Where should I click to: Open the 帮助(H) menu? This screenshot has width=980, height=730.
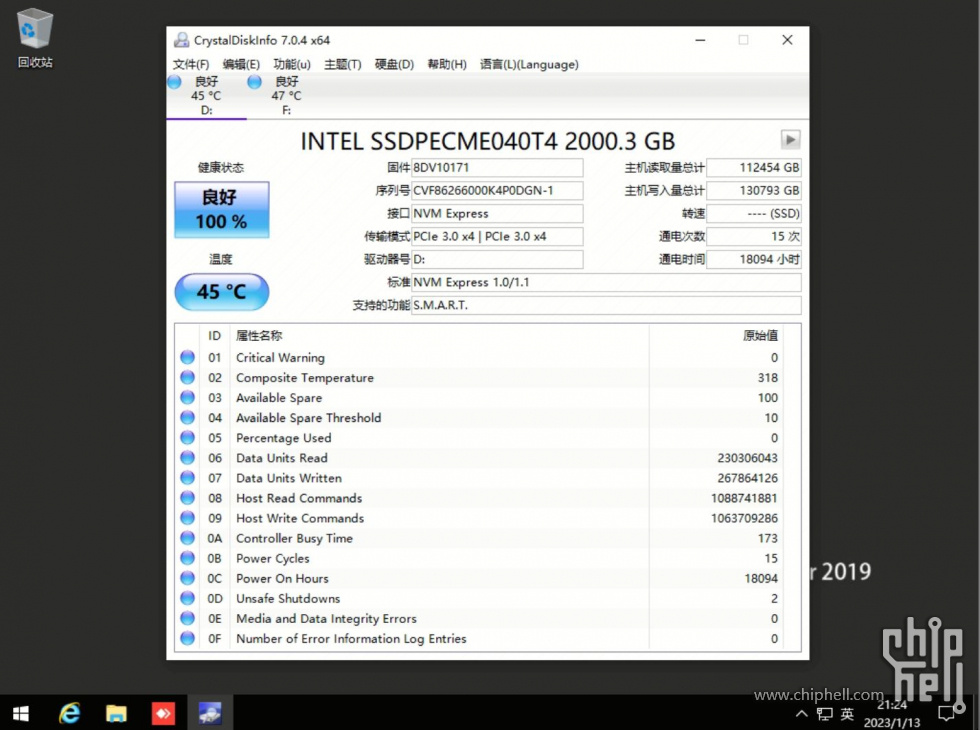[x=447, y=64]
